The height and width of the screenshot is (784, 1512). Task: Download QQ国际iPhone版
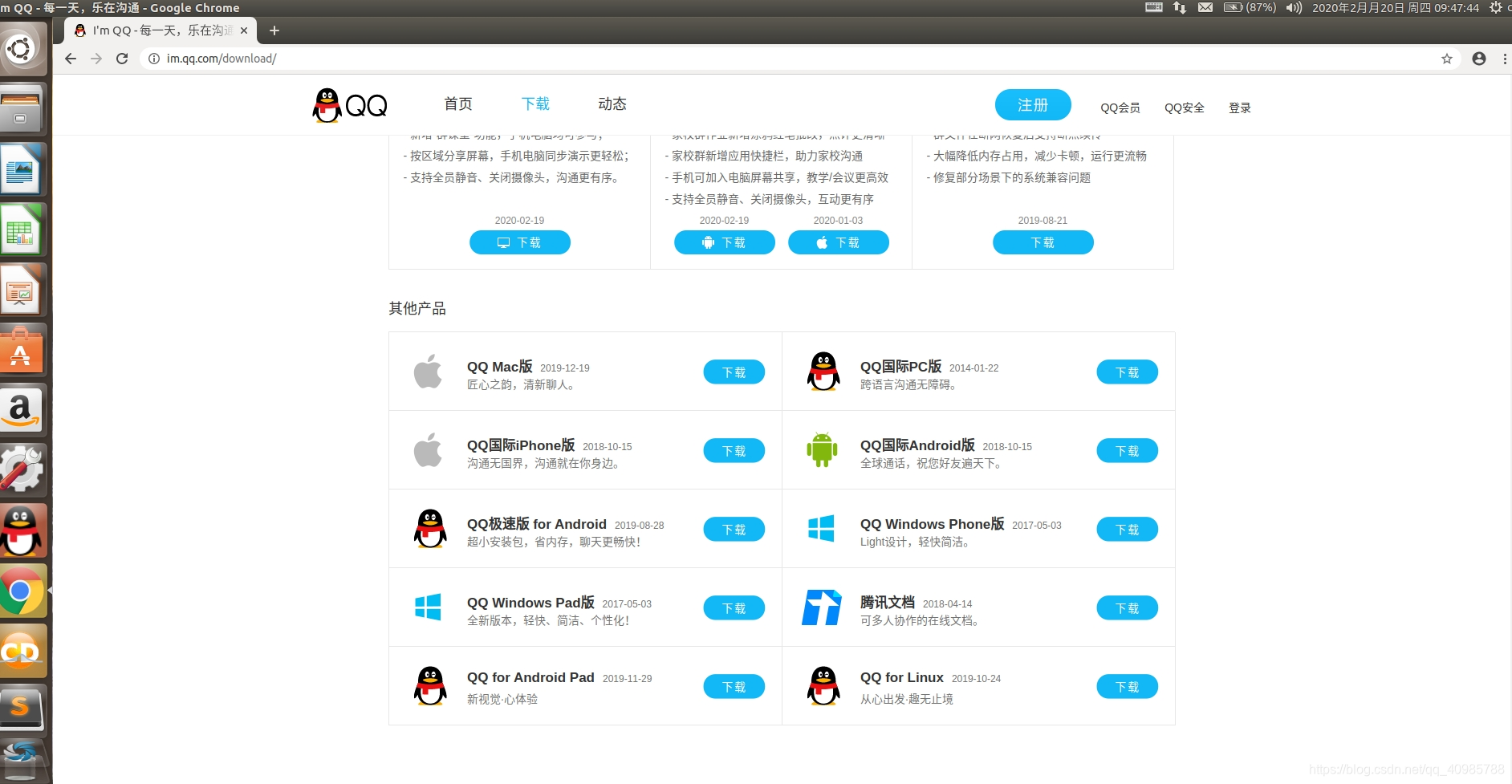pos(734,451)
